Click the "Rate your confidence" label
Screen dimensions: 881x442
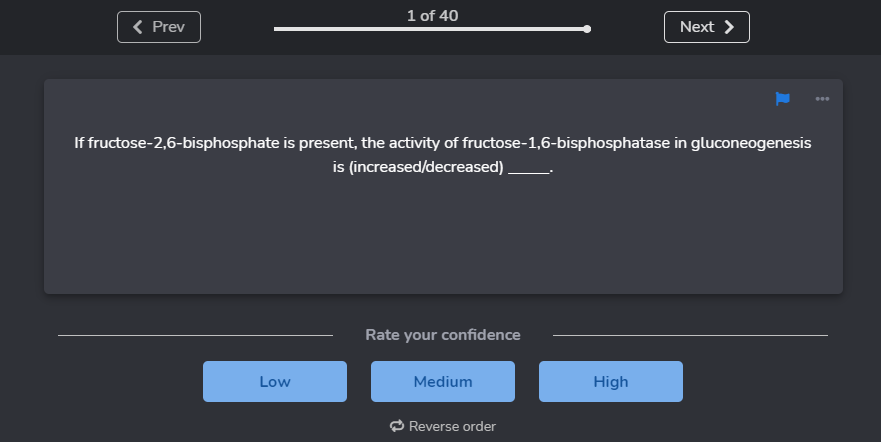443,334
